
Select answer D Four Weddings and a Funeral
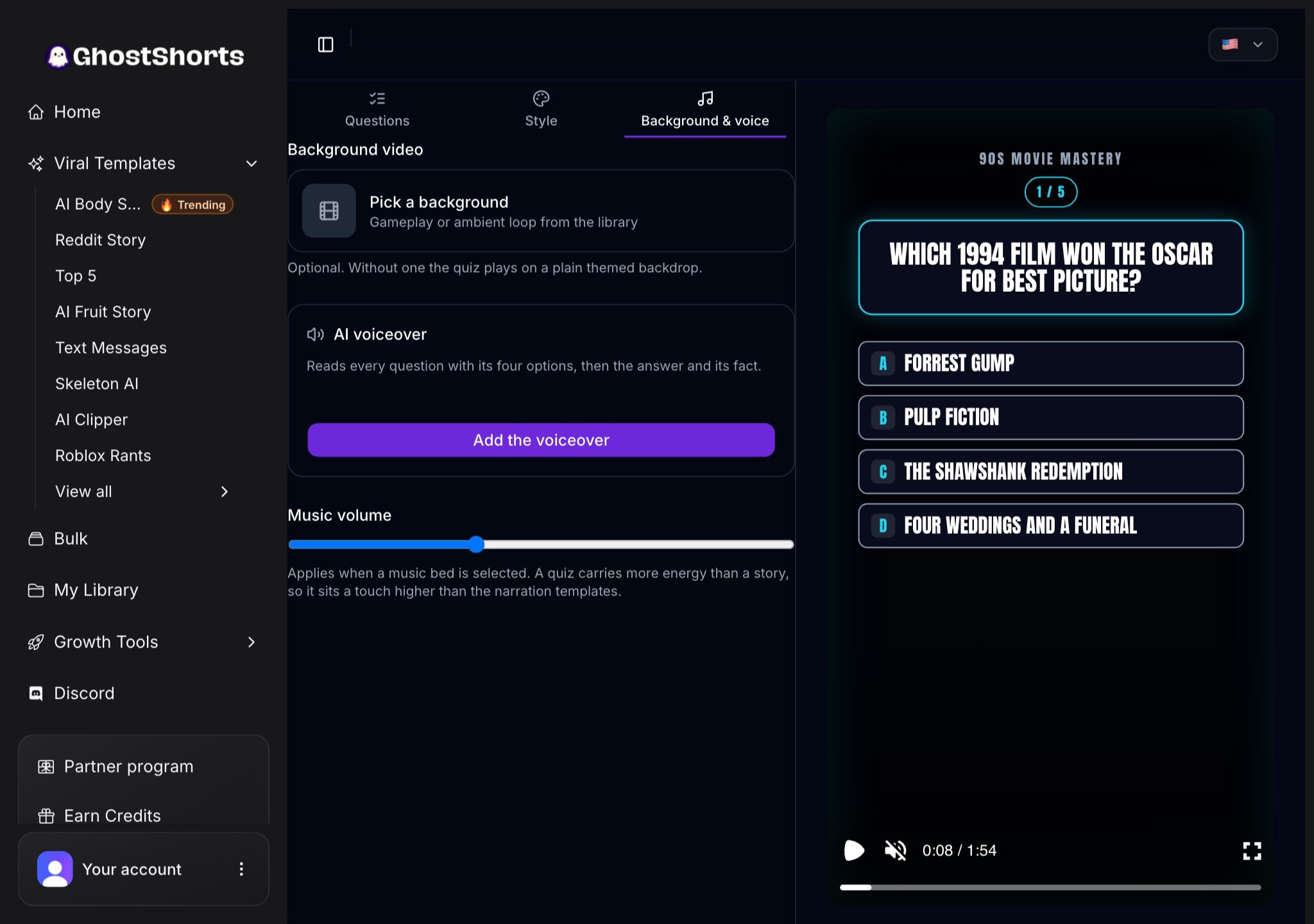[1051, 526]
